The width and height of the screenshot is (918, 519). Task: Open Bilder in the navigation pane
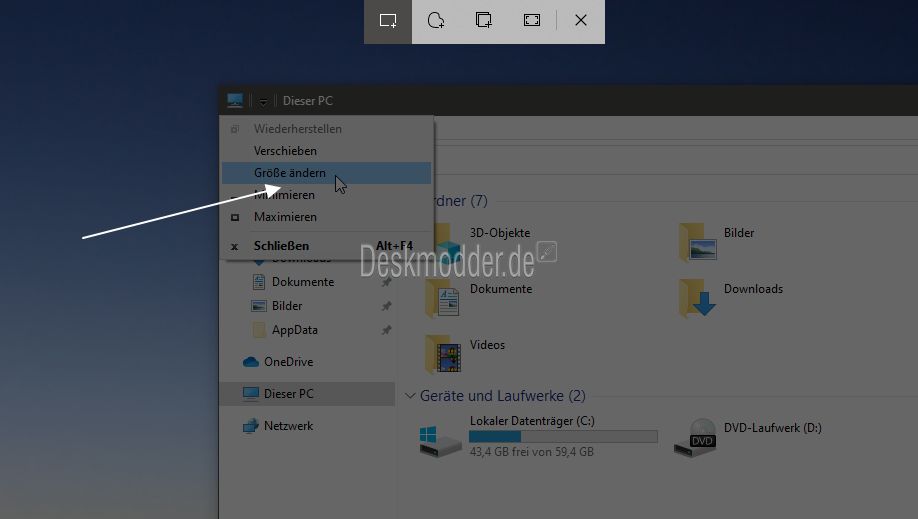(287, 306)
